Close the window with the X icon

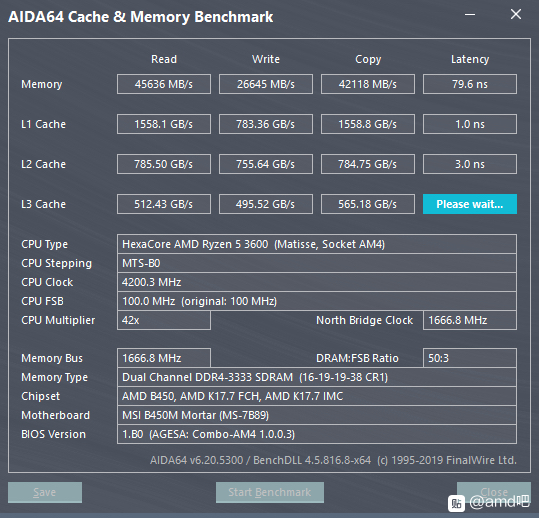[516, 14]
